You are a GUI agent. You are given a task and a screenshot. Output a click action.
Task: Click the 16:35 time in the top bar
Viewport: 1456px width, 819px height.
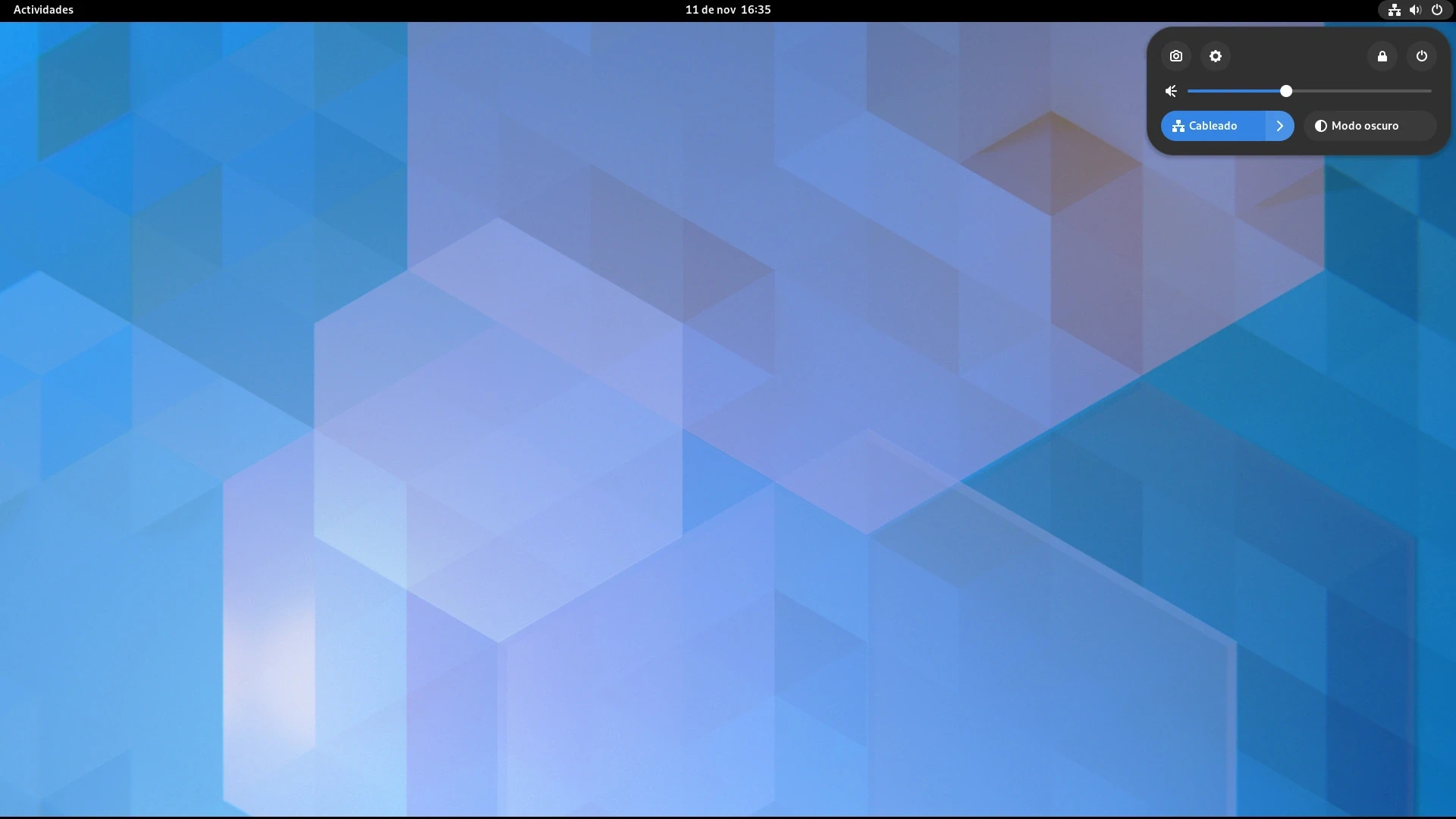click(755, 10)
